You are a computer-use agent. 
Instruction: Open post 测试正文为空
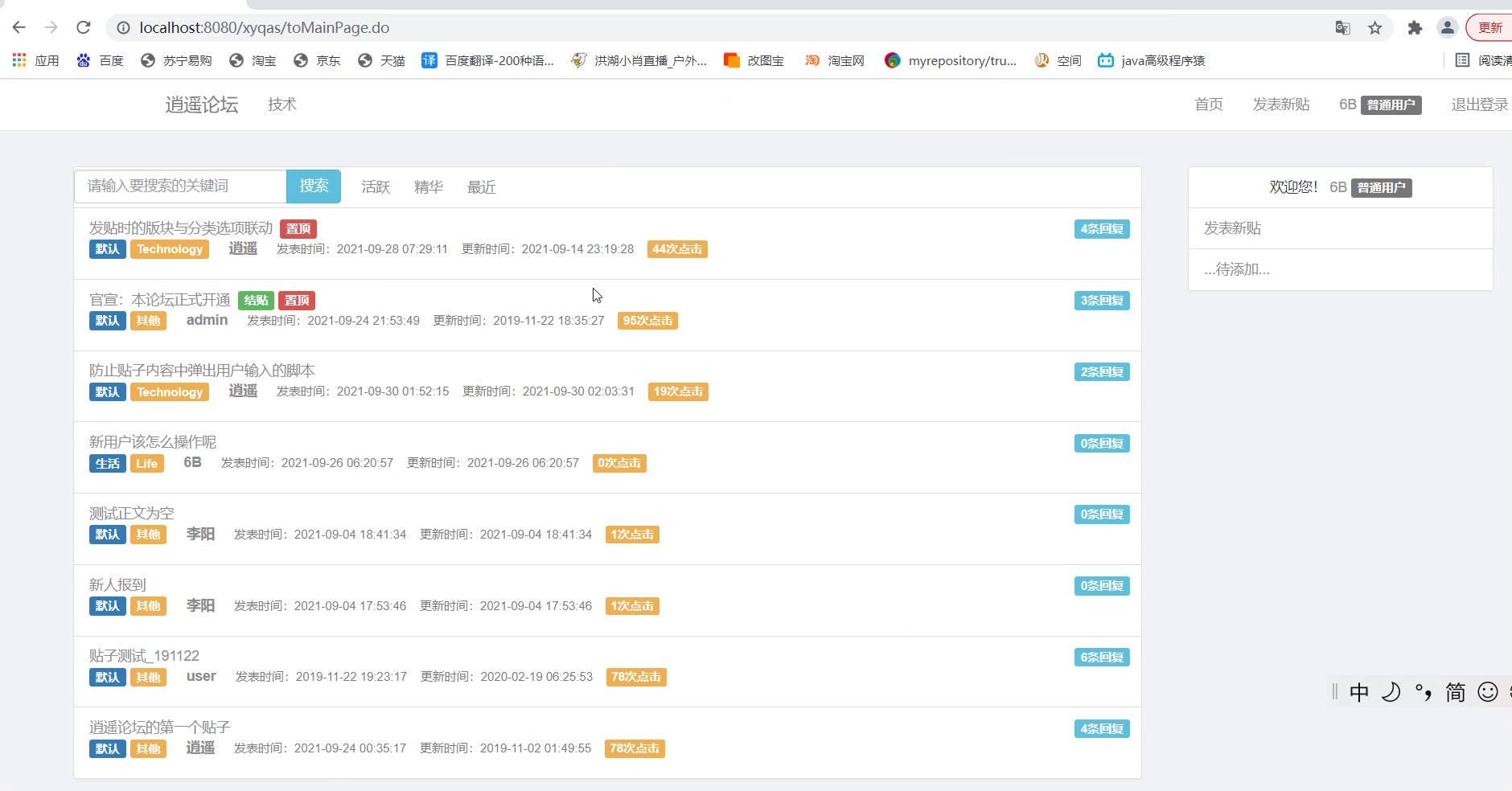[131, 513]
